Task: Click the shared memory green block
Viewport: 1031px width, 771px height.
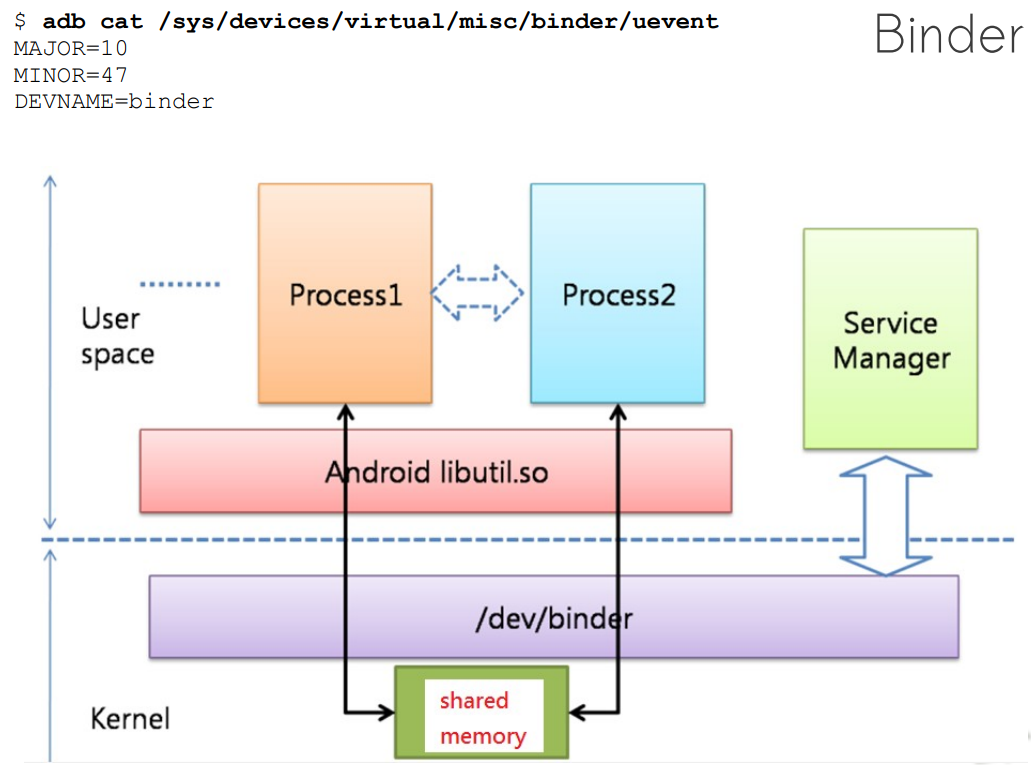Action: click(x=481, y=713)
